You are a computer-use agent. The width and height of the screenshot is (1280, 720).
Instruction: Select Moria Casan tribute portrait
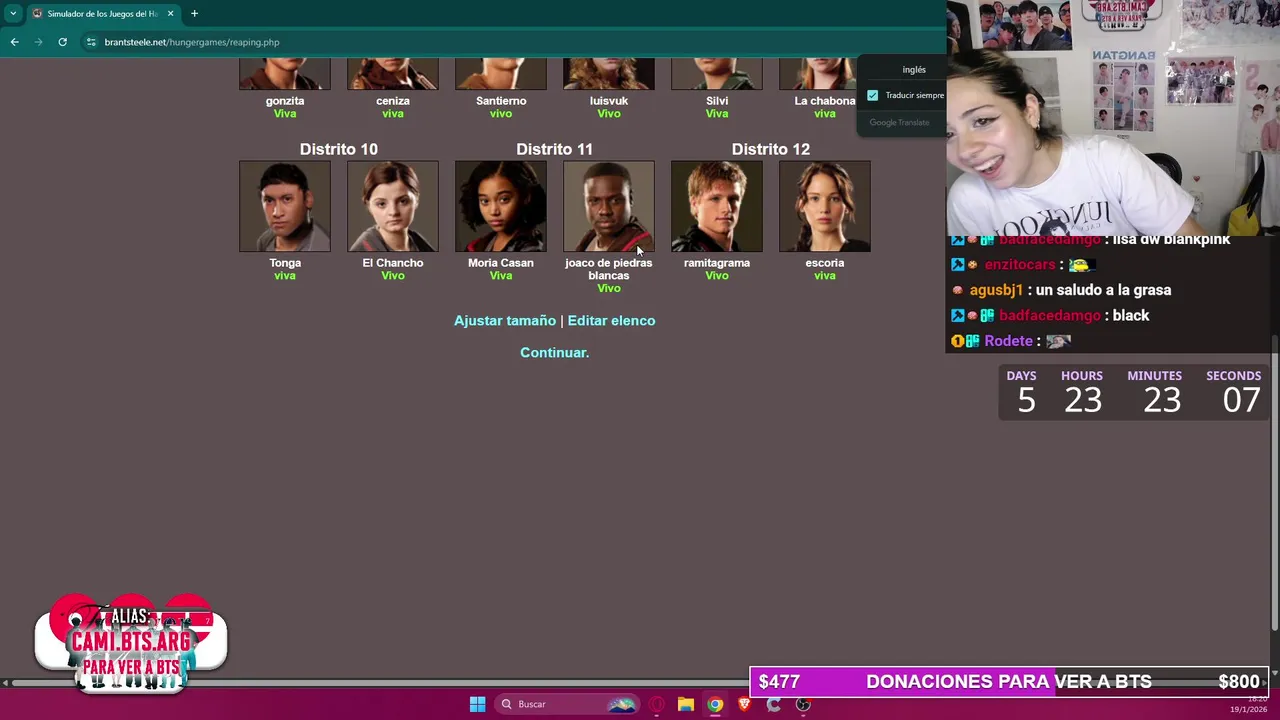coord(501,206)
